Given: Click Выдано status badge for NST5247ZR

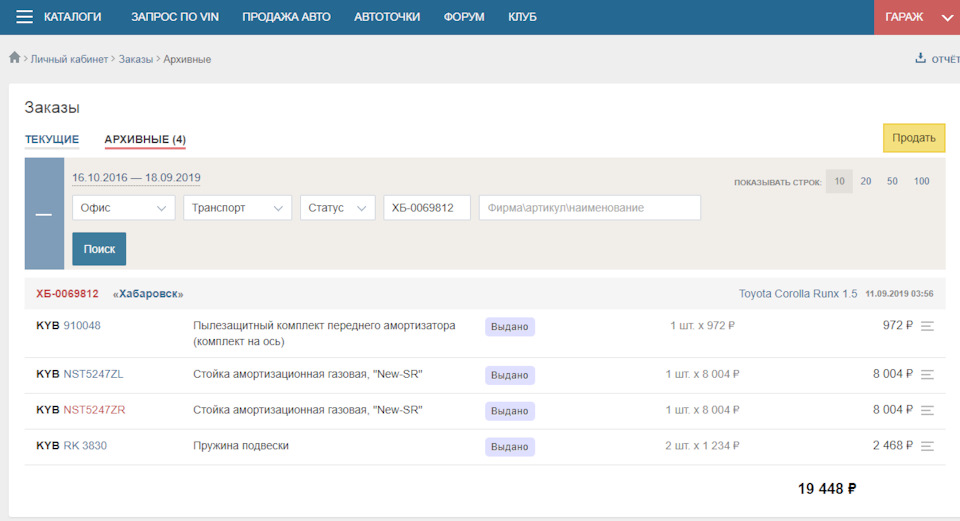Looking at the screenshot, I should click(x=509, y=411).
